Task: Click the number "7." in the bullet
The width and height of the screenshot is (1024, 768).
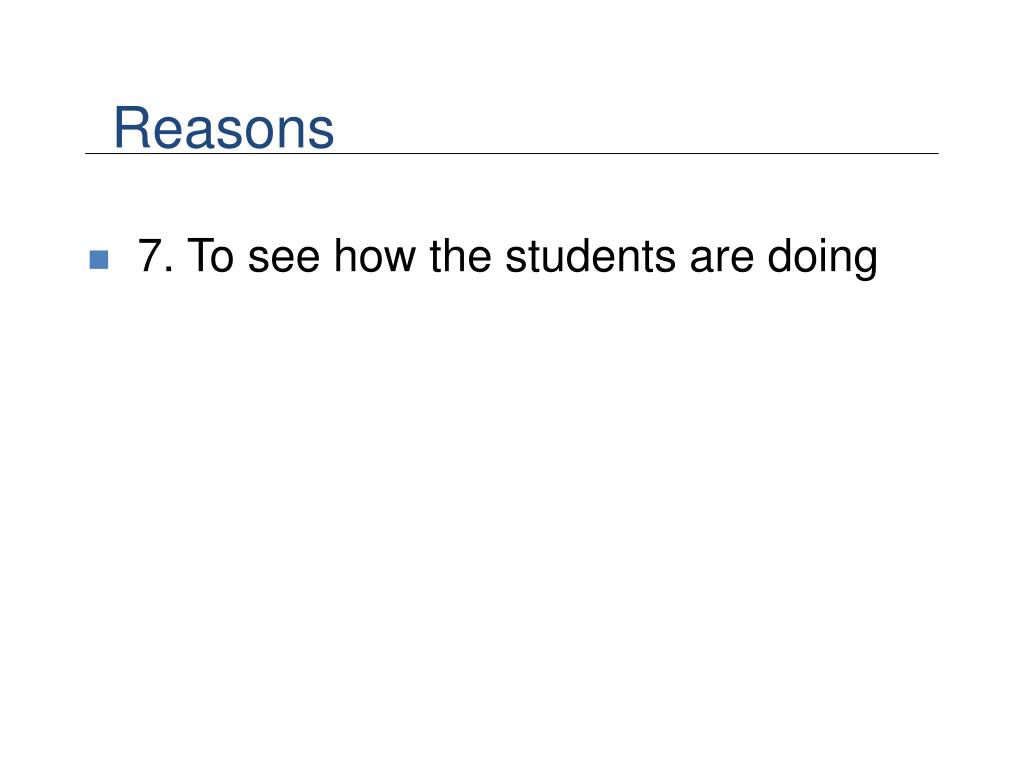Action: 156,255
